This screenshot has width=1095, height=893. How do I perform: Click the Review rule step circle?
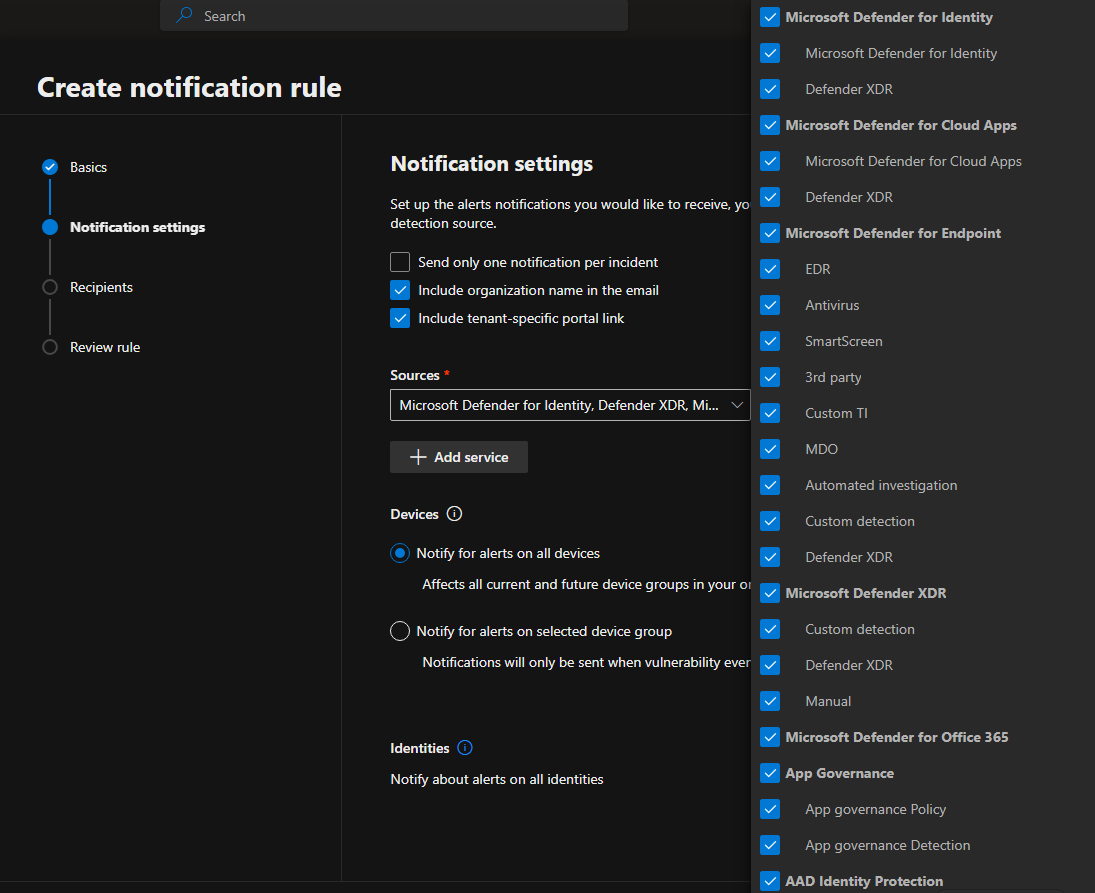(50, 347)
